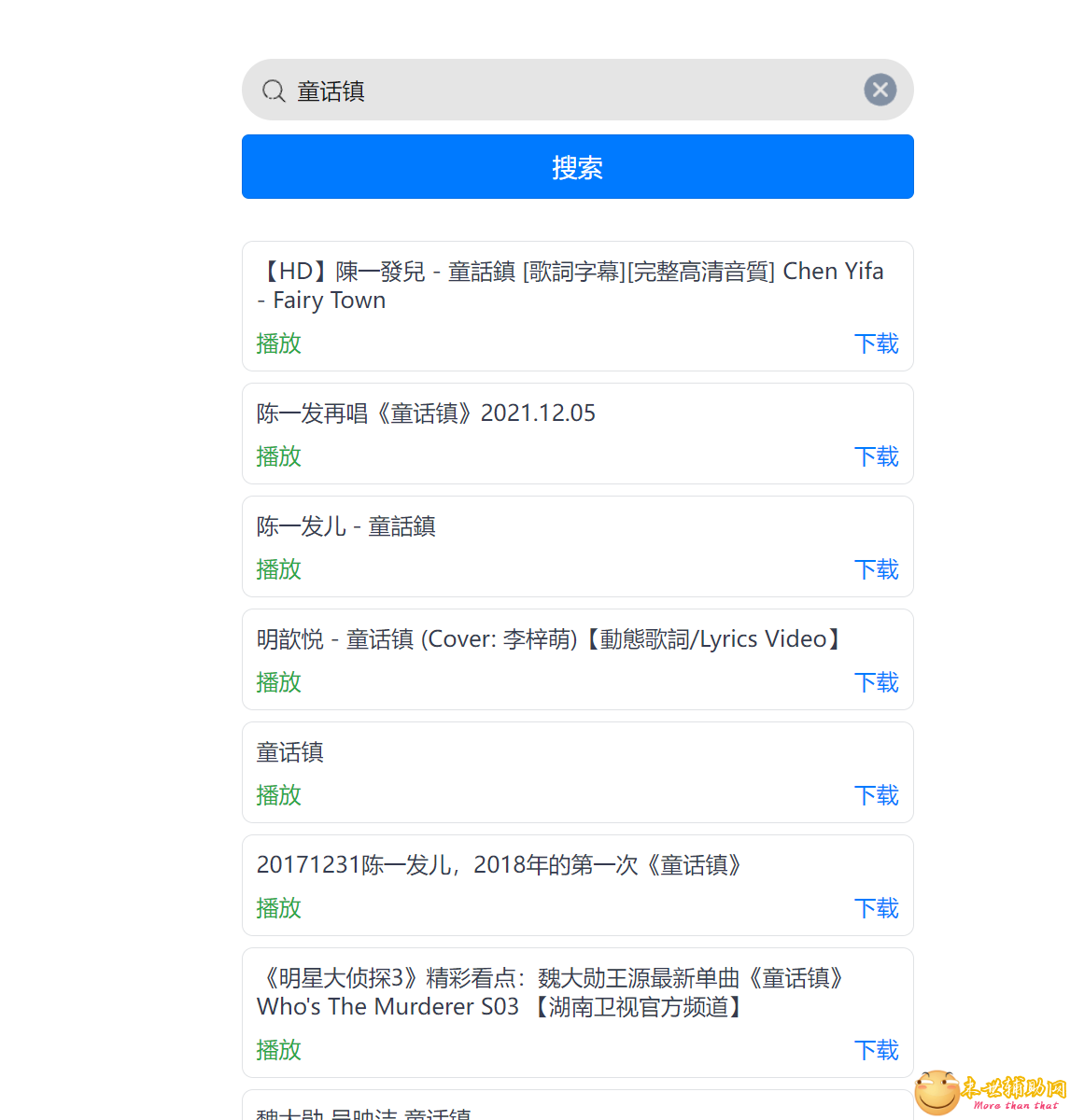
Task: Select title text 【HD】陳一發兒 - 童話鎮
Action: (x=387, y=272)
